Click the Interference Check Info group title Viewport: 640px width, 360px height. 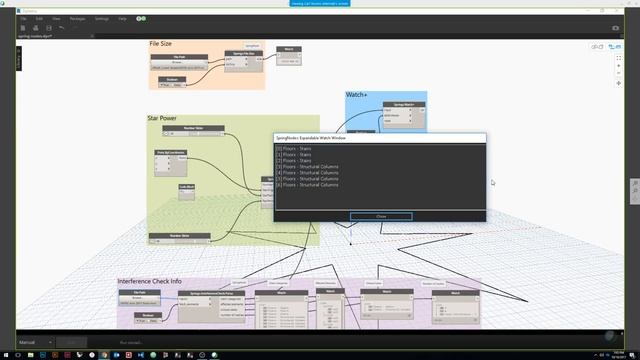[x=149, y=281]
